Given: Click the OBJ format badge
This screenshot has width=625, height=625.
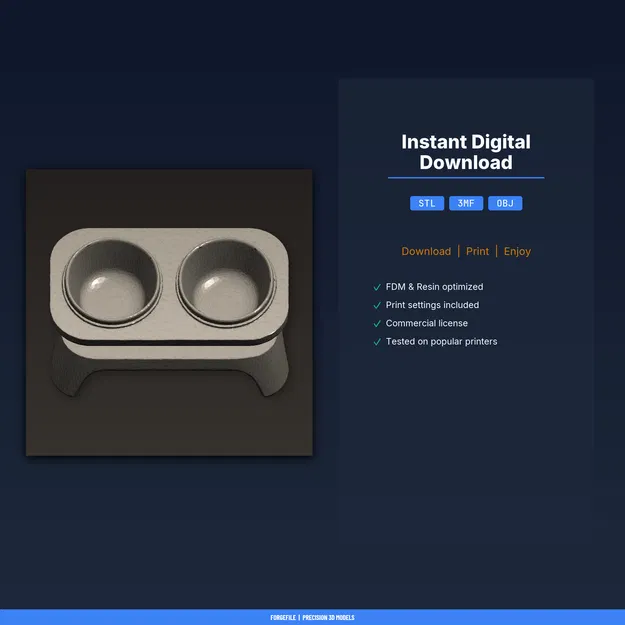Looking at the screenshot, I should (x=505, y=203).
